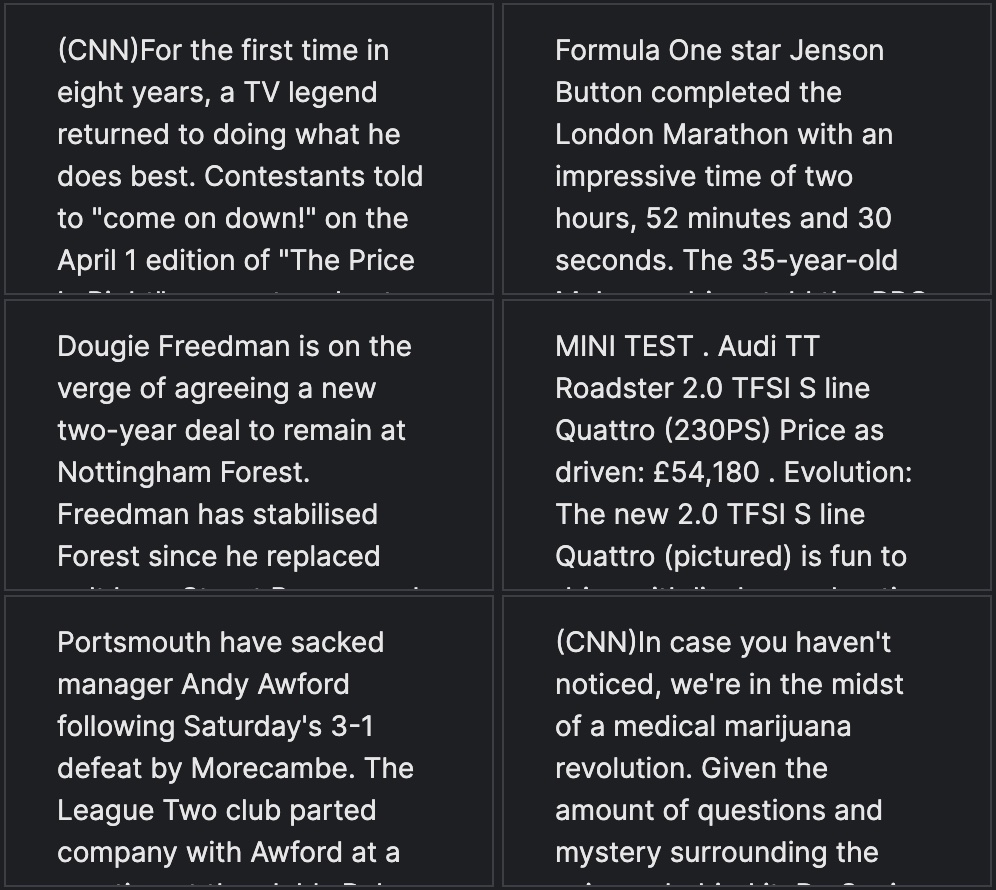Click the text "mystery surrounding the"
Image resolution: width=996 pixels, height=890 pixels.
(717, 852)
